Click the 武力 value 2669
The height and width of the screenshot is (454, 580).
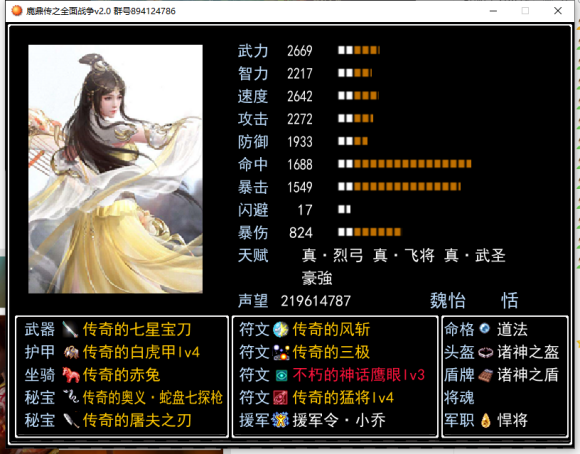pyautogui.click(x=300, y=51)
